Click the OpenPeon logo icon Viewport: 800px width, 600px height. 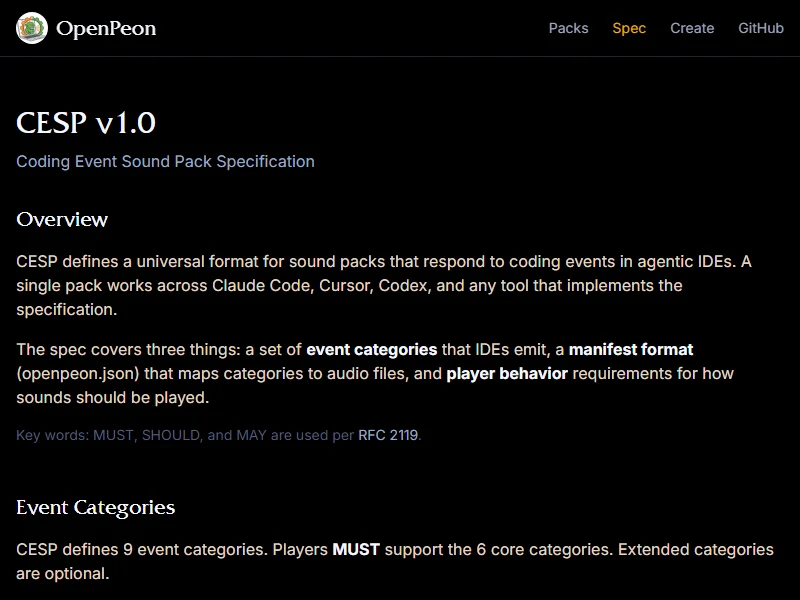32,28
